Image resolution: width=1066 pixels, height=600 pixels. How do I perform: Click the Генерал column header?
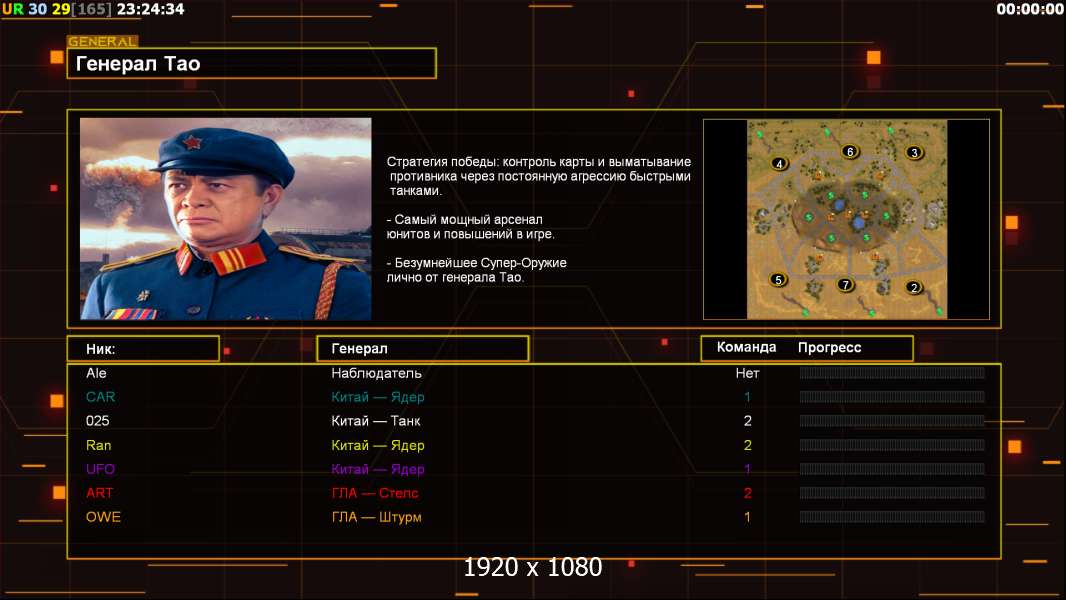pyautogui.click(x=423, y=349)
